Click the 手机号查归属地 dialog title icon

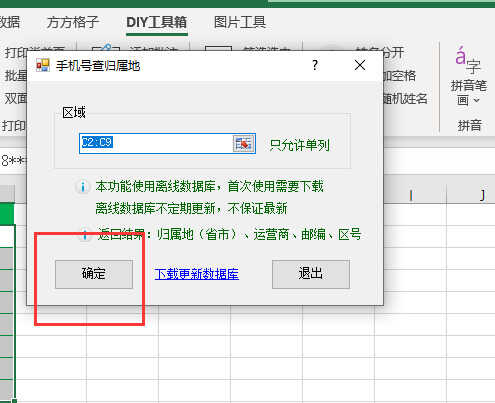[43, 65]
